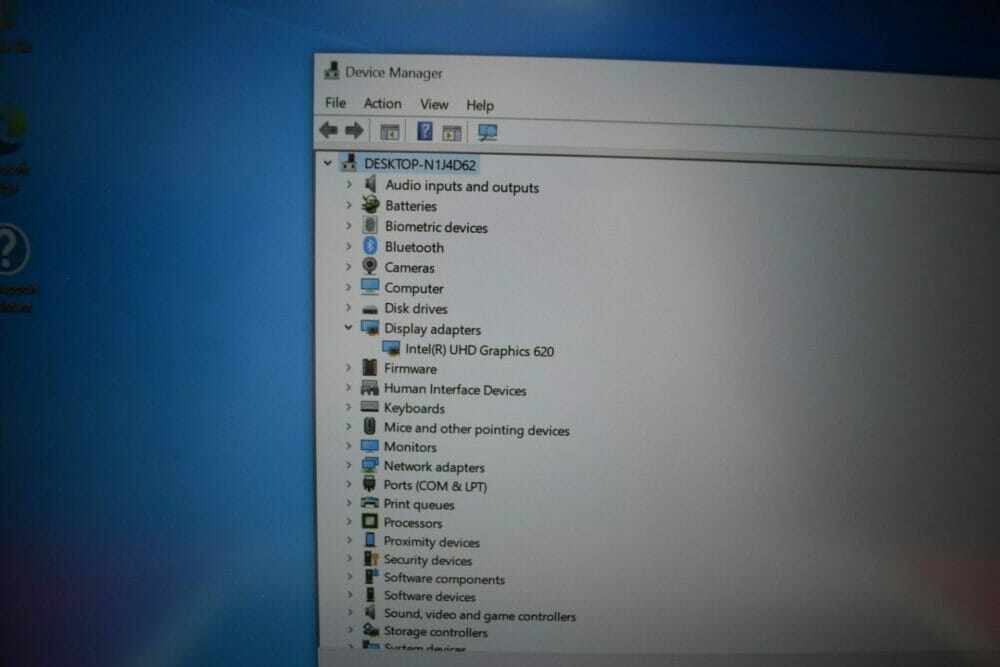Viewport: 1000px width, 667px height.
Task: Select the Software components label
Action: coord(445,578)
